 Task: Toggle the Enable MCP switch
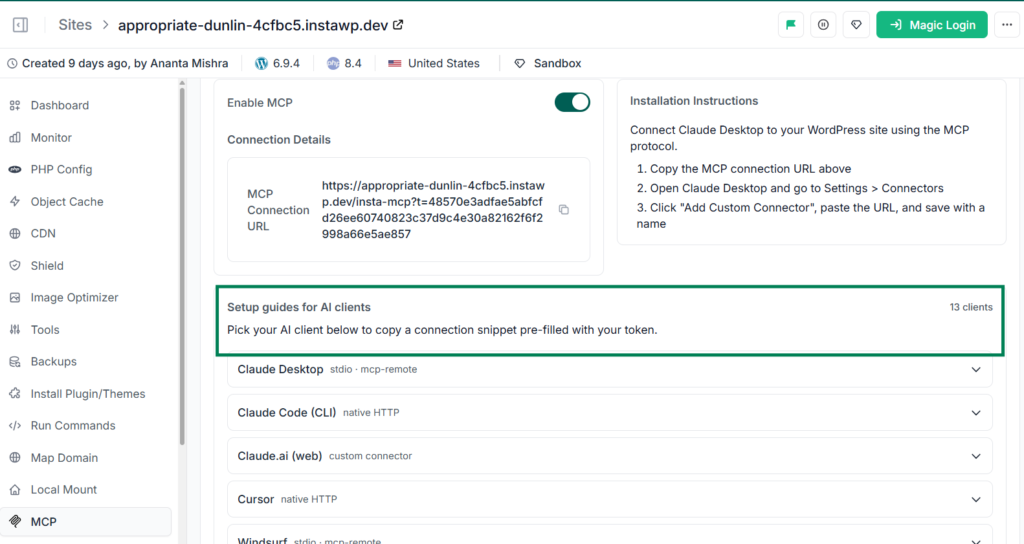tap(572, 102)
